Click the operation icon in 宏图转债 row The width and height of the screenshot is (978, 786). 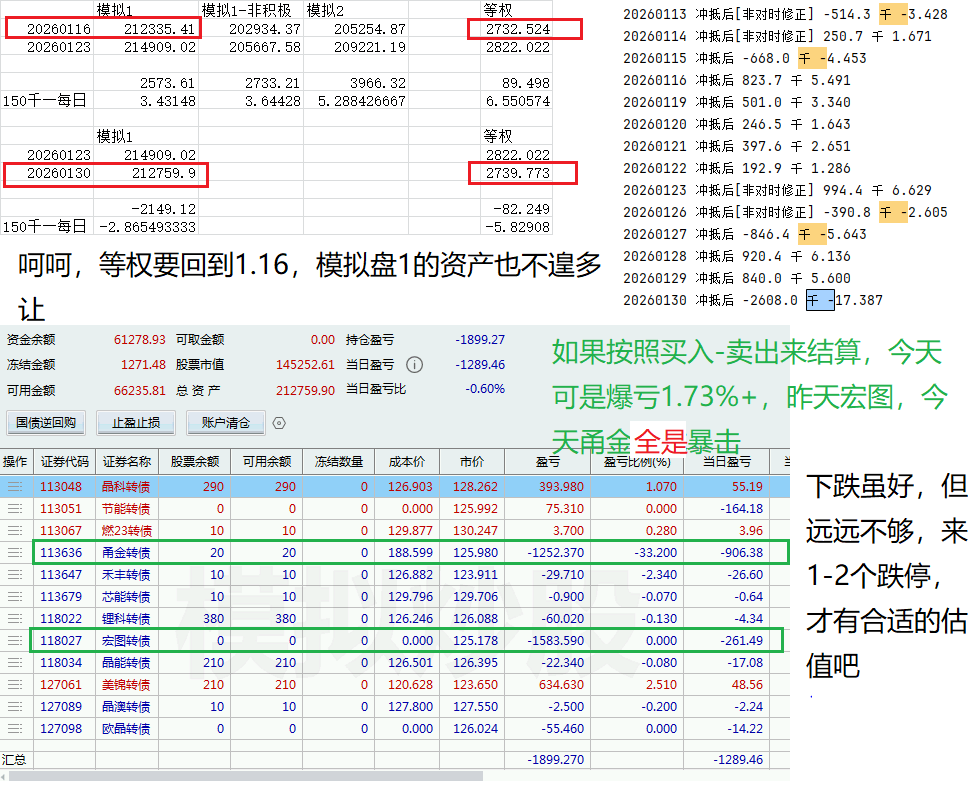point(15,641)
